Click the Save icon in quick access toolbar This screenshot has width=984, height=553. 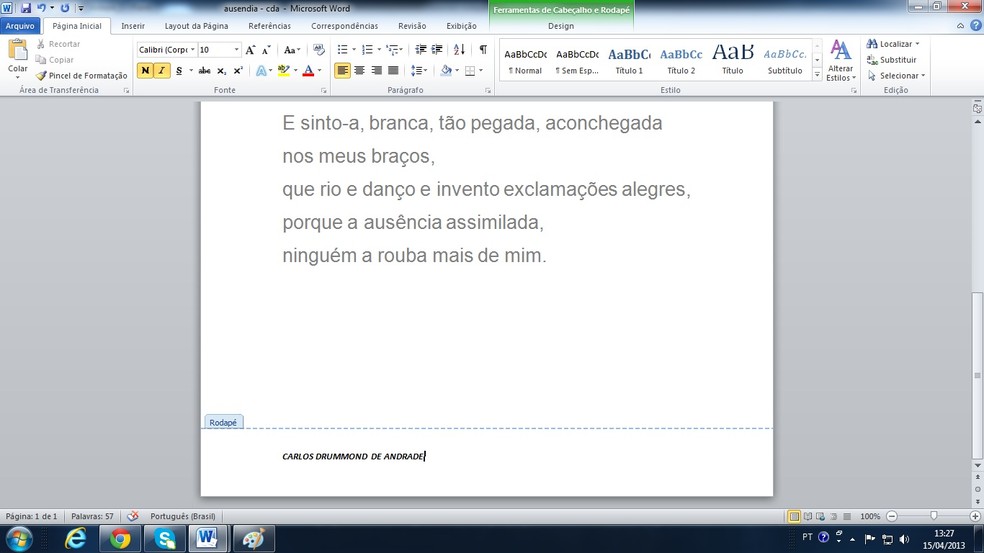click(25, 8)
